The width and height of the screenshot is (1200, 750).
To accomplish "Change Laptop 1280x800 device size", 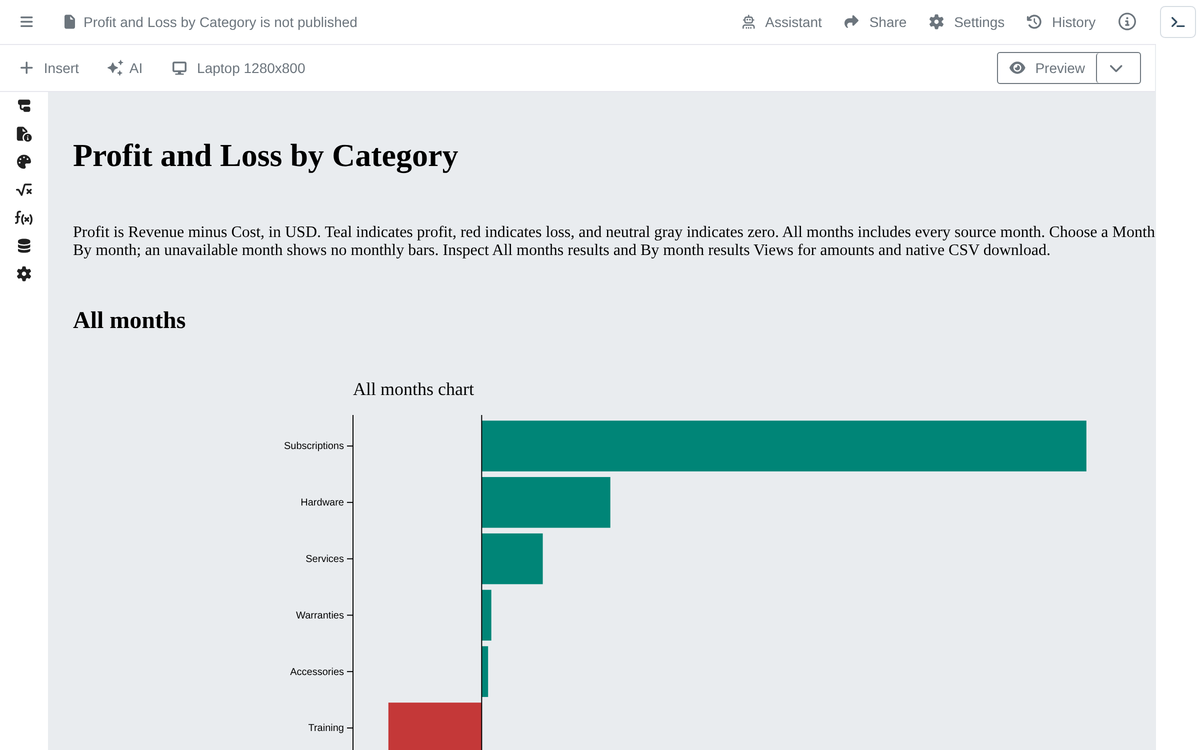I will [238, 68].
